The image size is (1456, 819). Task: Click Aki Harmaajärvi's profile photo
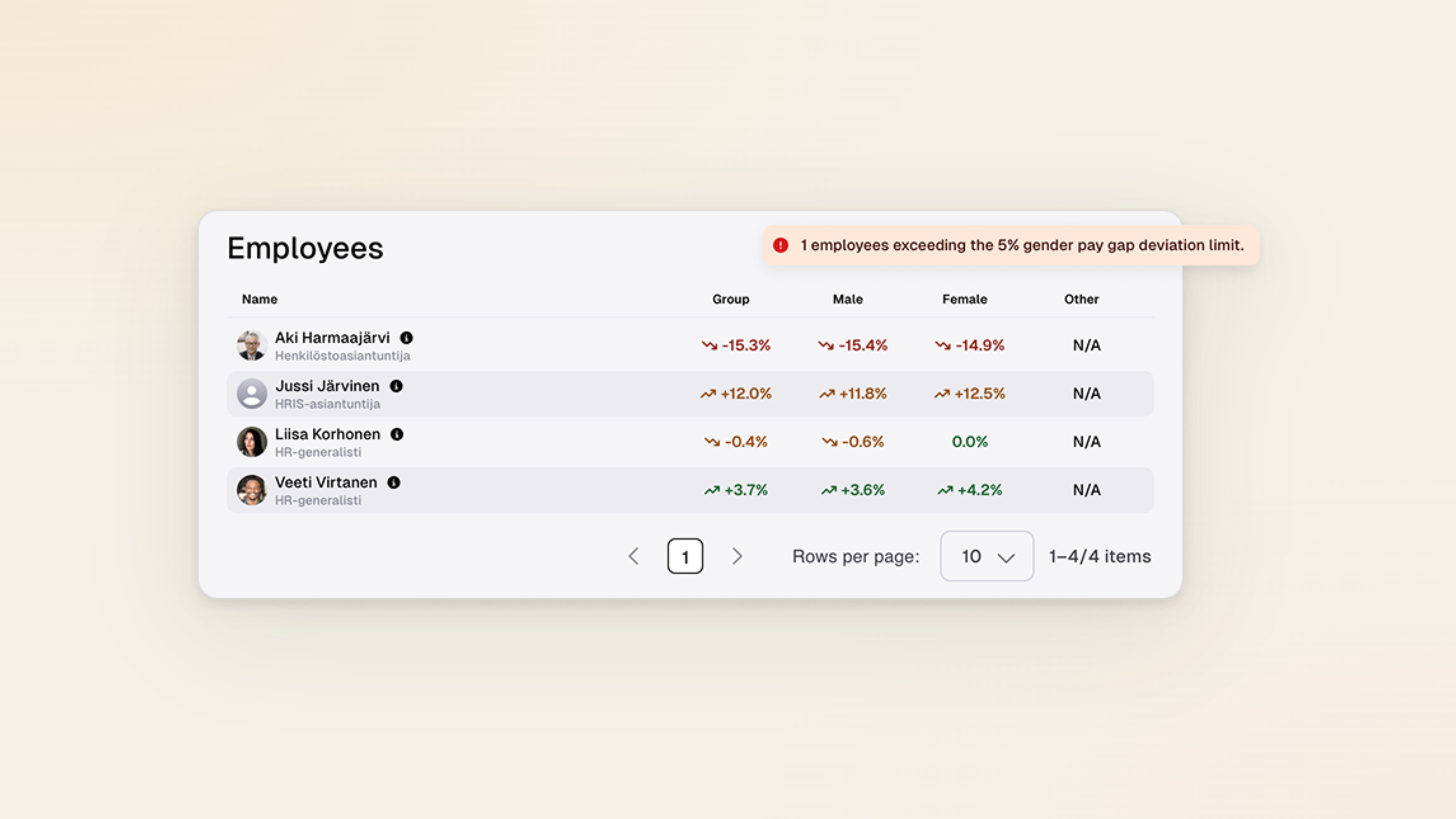tap(252, 345)
